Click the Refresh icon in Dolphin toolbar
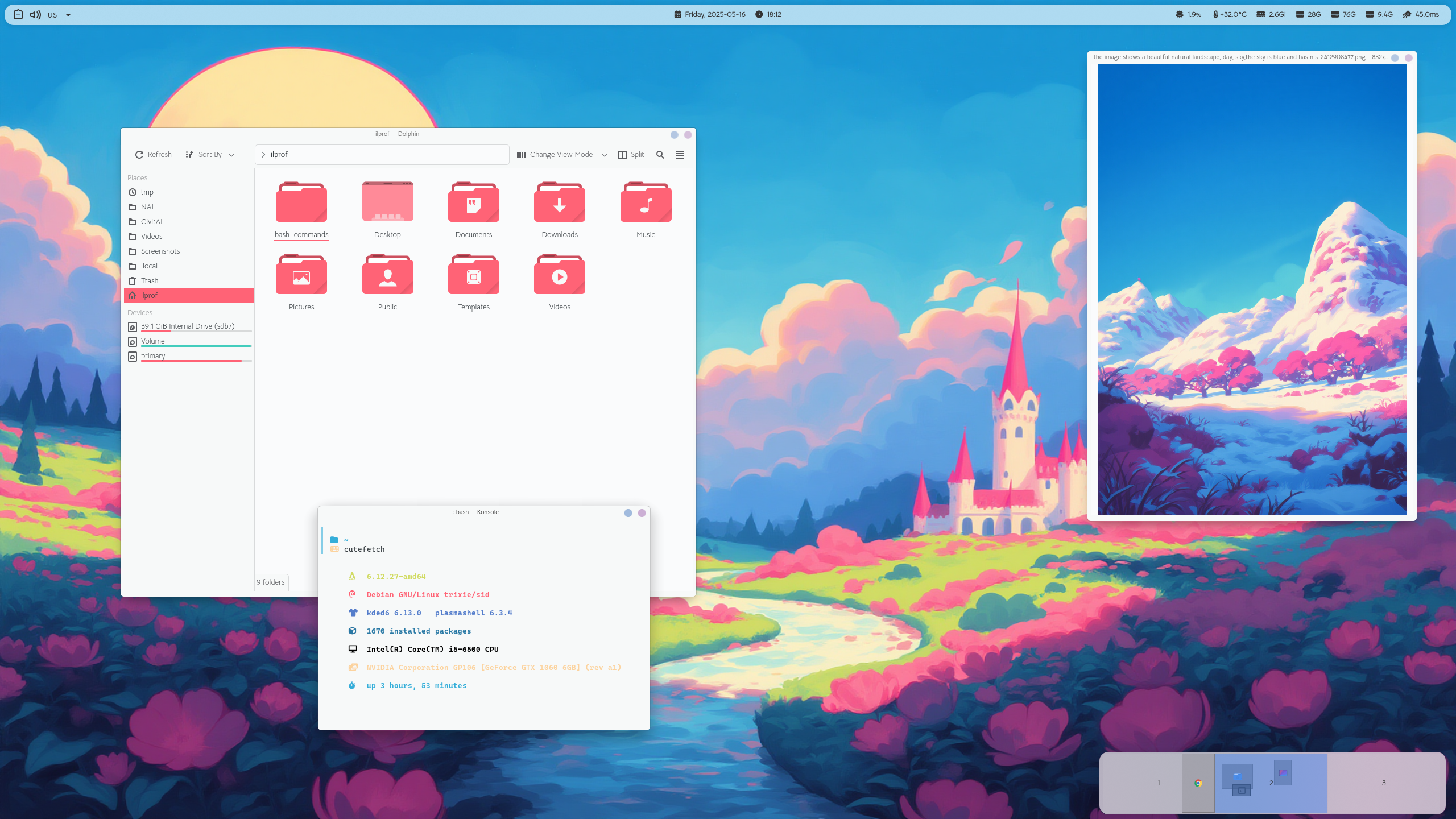The image size is (1456, 819). tap(139, 155)
